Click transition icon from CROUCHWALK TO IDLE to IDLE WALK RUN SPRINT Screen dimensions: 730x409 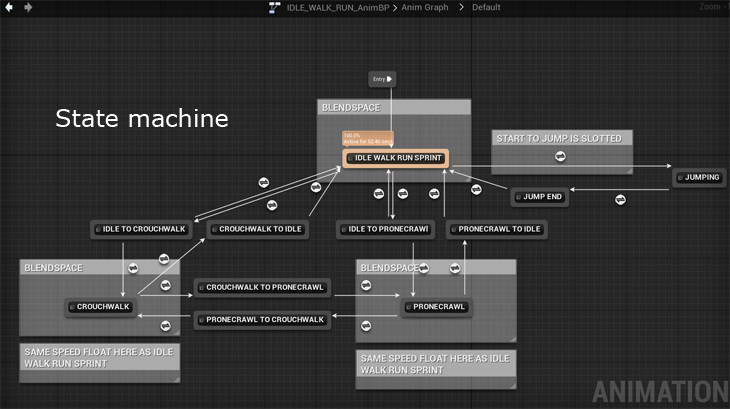316,187
